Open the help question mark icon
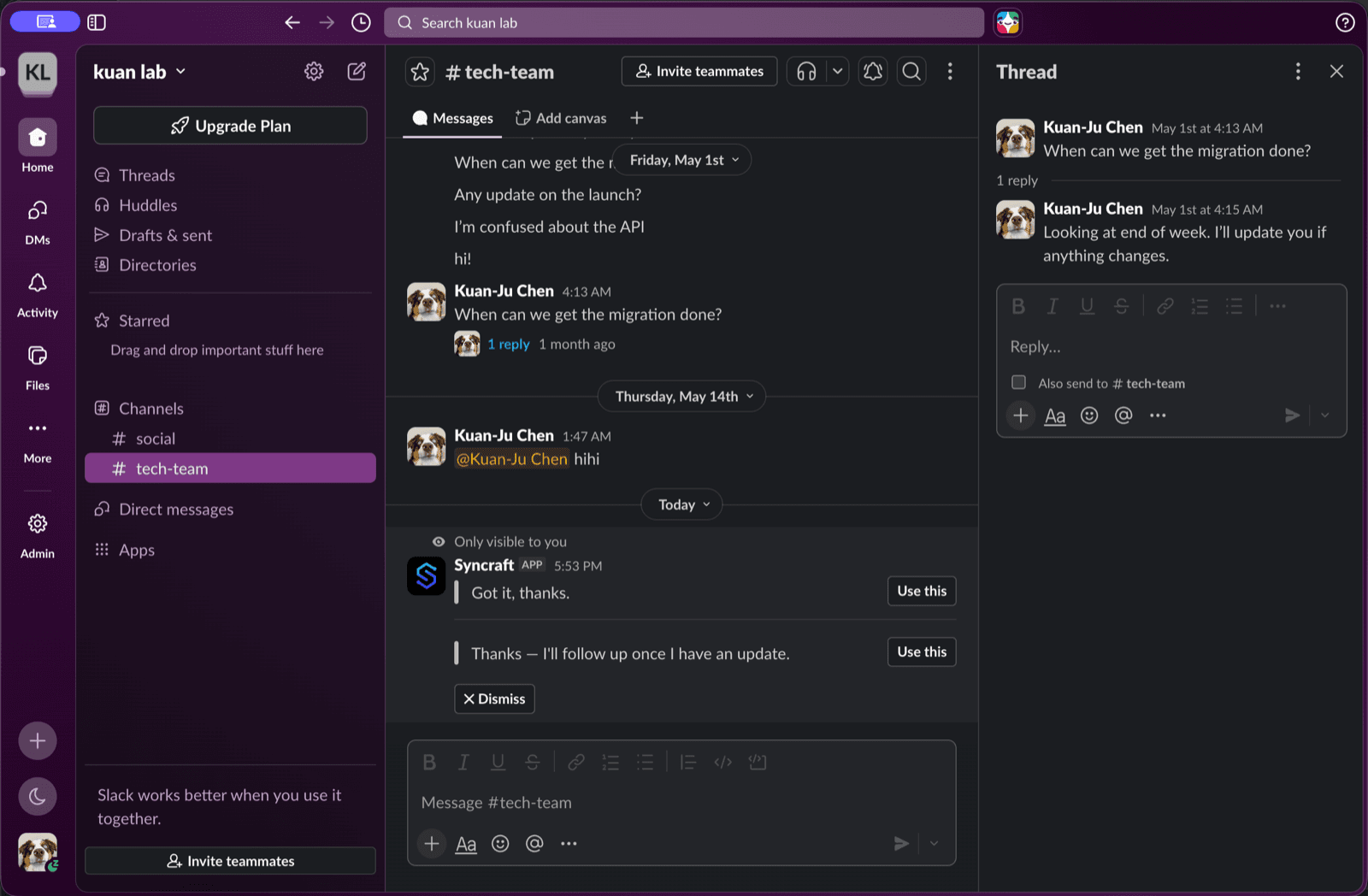Image resolution: width=1368 pixels, height=896 pixels. [x=1345, y=22]
